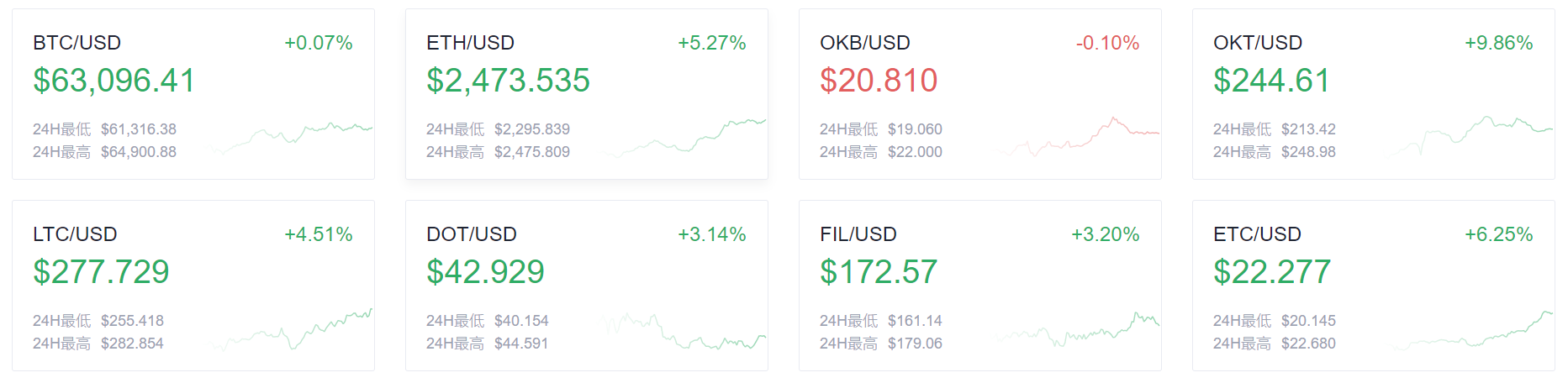The image size is (1568, 383).
Task: Click the OKT/USD +9.86% change
Action: click(1498, 43)
